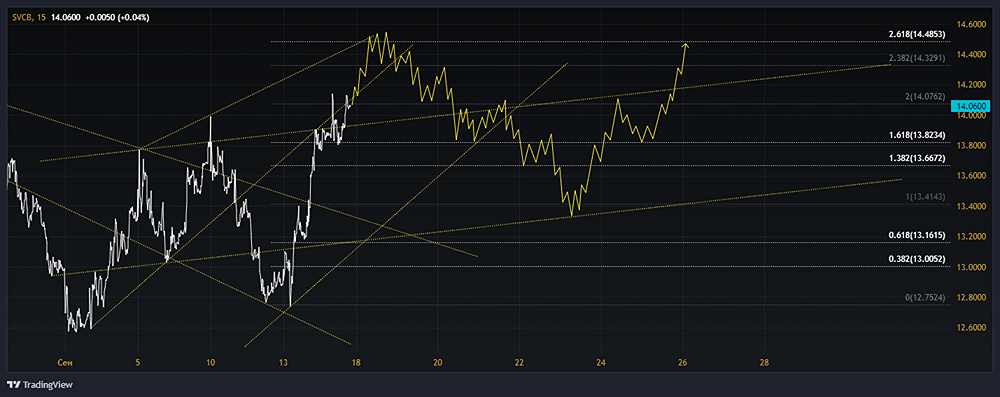Click the +0.0050 (+0.04%) change value
The width and height of the screenshot is (1000, 397).
click(117, 17)
